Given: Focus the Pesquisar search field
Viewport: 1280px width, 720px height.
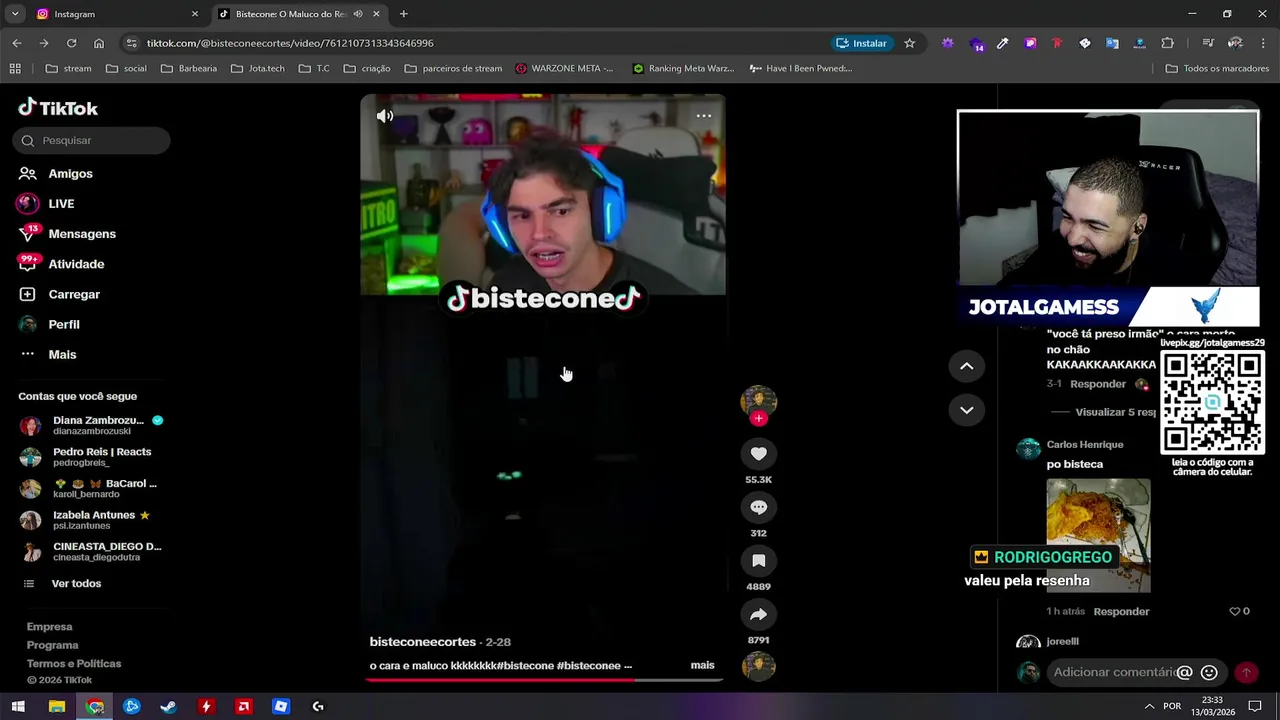Looking at the screenshot, I should point(91,141).
